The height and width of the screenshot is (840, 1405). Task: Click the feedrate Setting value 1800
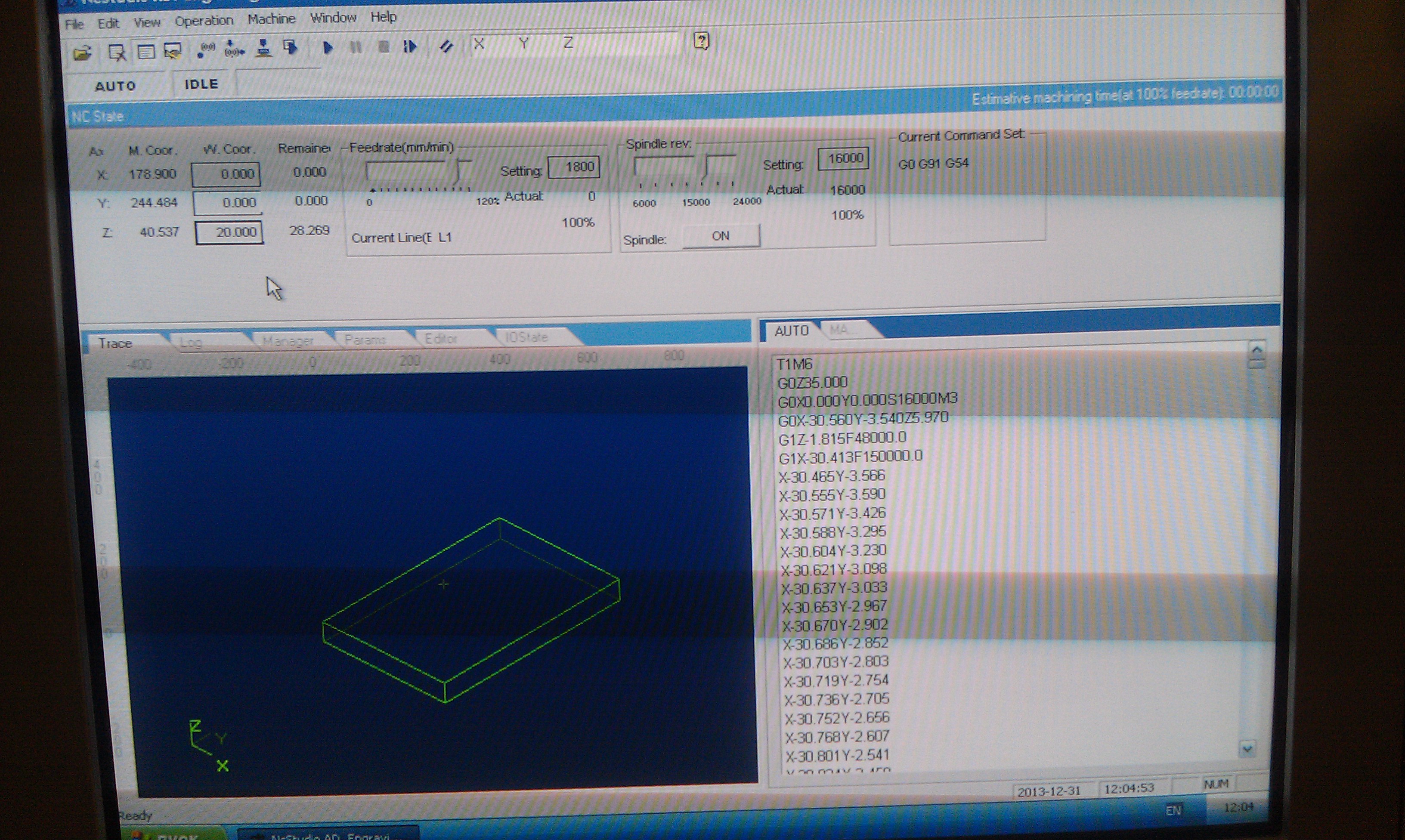[574, 167]
